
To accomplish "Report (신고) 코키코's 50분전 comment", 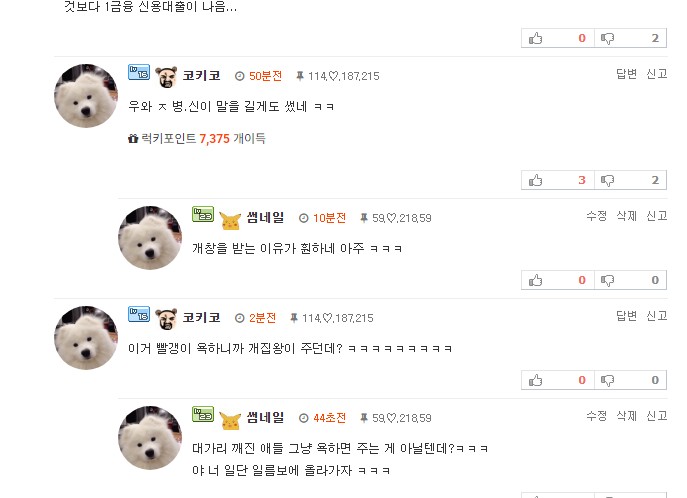I will (657, 74).
